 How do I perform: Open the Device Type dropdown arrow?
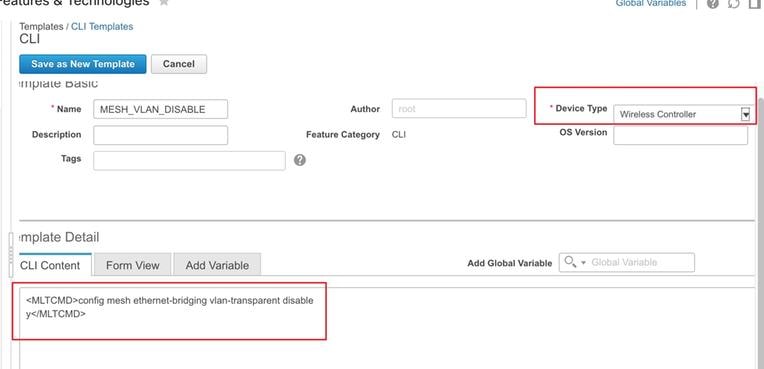click(745, 114)
